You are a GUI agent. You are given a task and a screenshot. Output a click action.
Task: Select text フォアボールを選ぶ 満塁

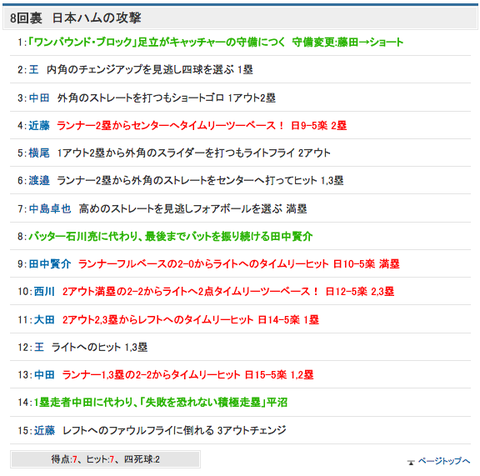193,209
